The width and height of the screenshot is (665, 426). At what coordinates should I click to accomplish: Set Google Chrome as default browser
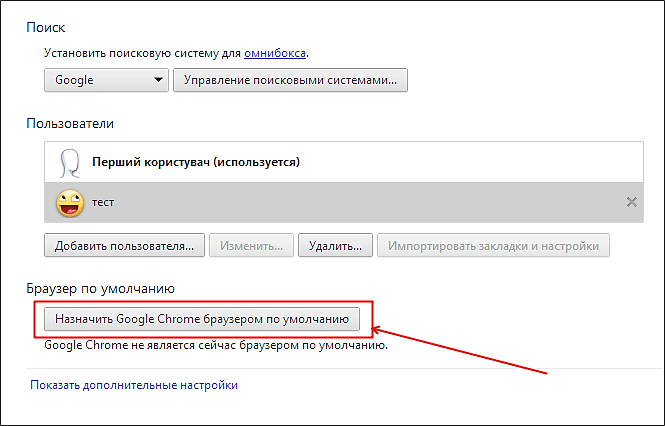coord(202,319)
